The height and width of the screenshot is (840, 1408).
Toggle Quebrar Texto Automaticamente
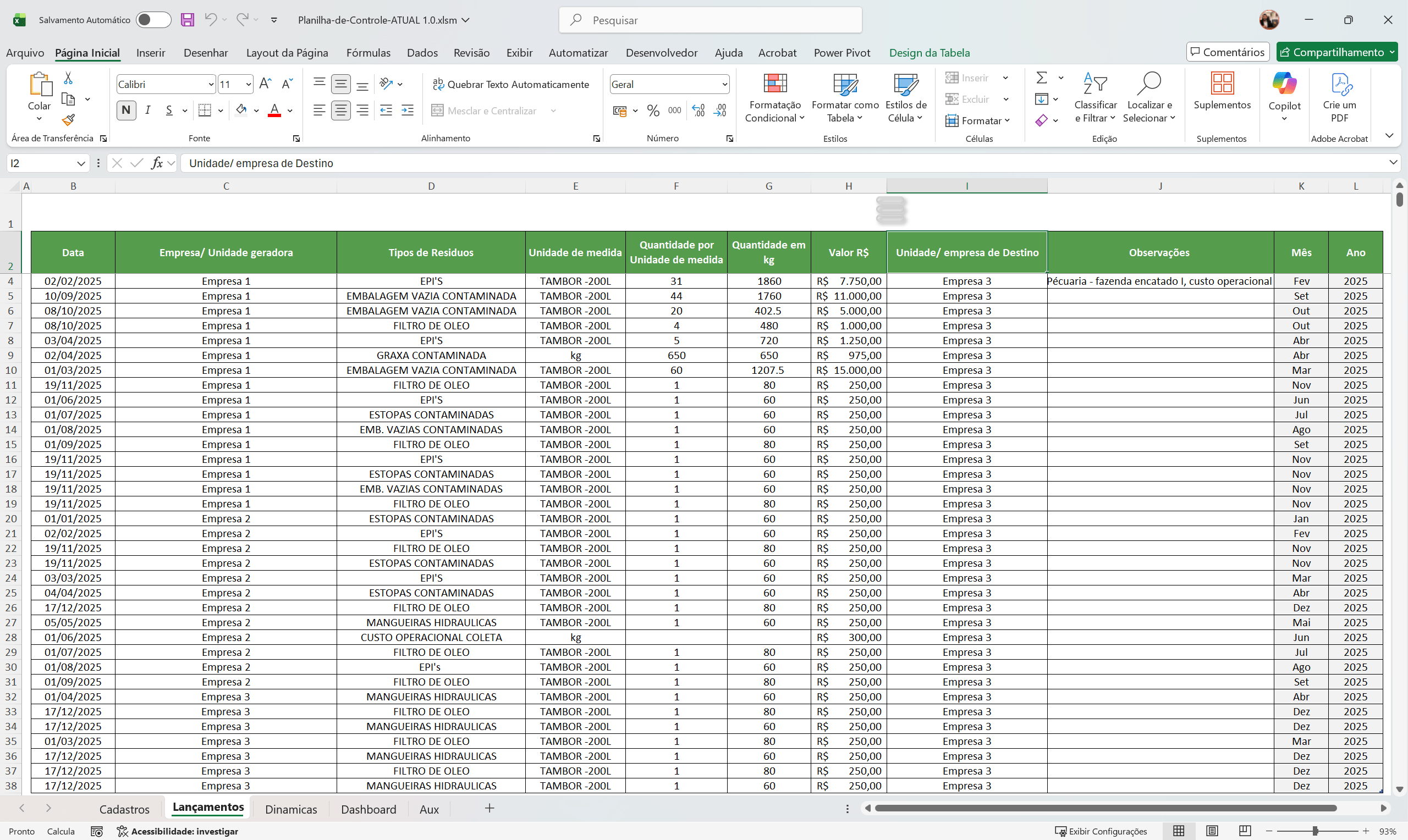510,84
